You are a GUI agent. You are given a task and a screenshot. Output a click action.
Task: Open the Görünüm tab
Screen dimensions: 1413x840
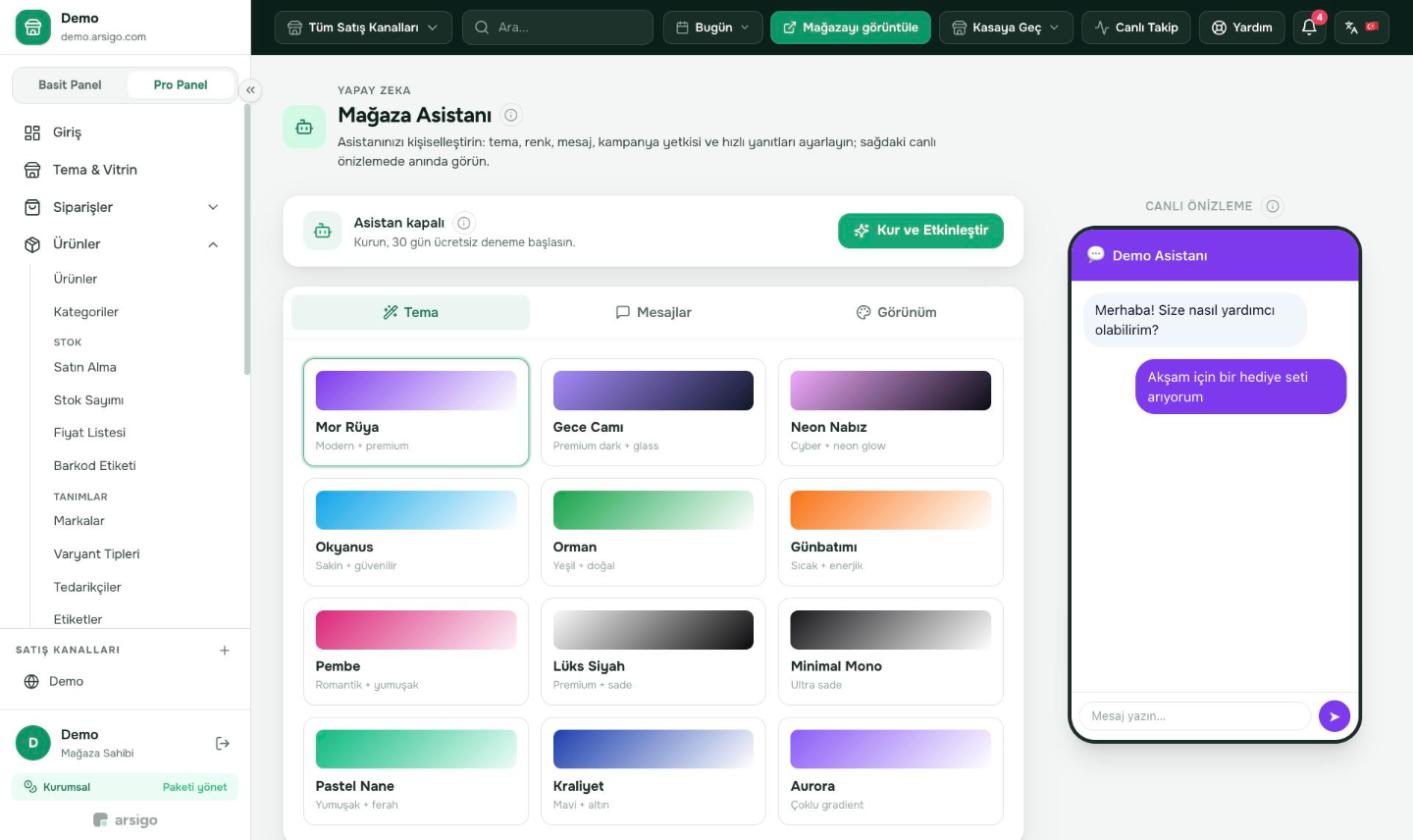(x=897, y=312)
